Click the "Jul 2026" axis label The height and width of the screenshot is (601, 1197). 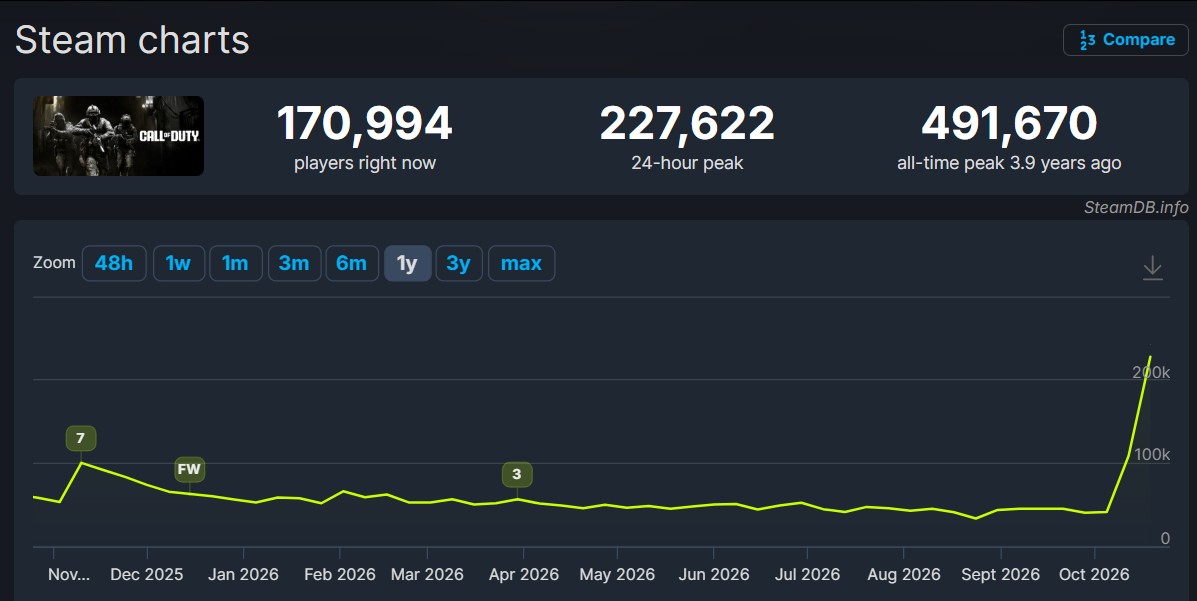[x=808, y=574]
